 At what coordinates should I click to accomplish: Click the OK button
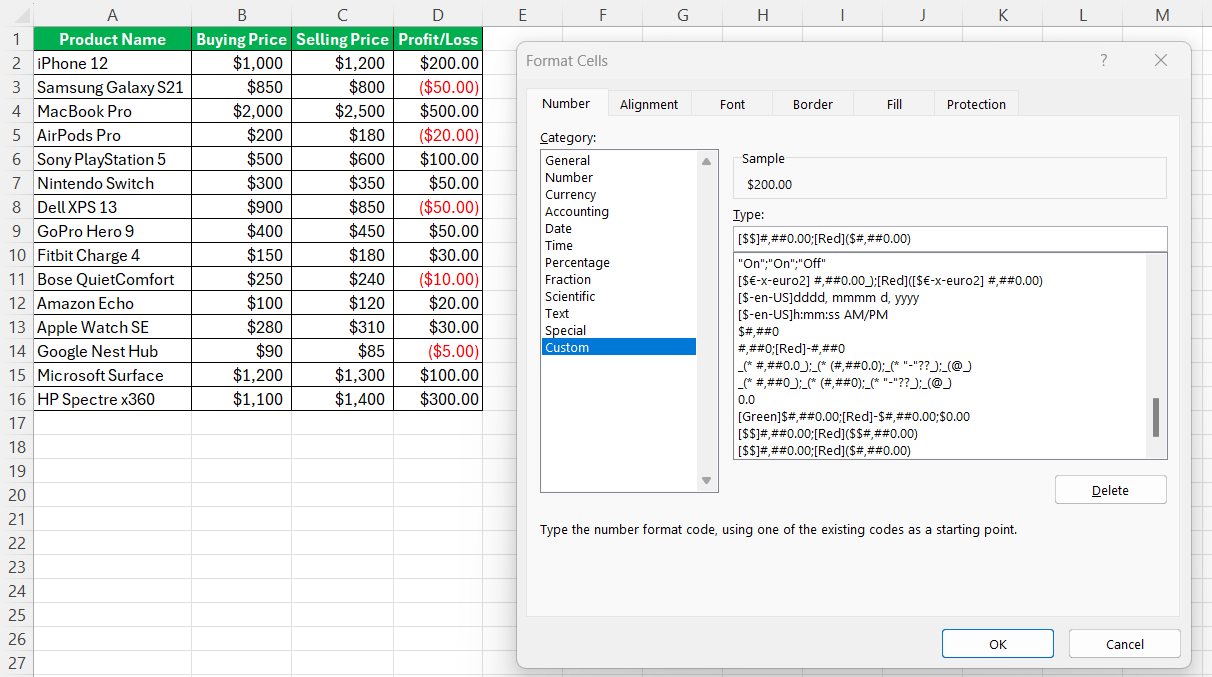coord(998,644)
